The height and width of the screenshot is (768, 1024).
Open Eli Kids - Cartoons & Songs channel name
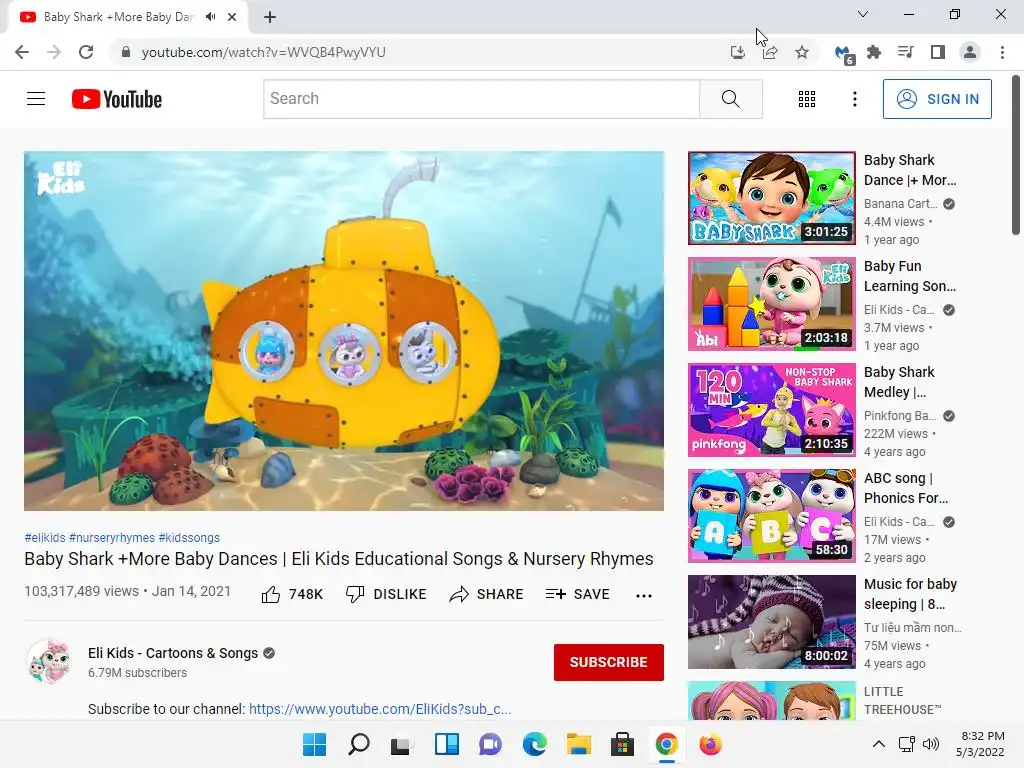coord(173,653)
